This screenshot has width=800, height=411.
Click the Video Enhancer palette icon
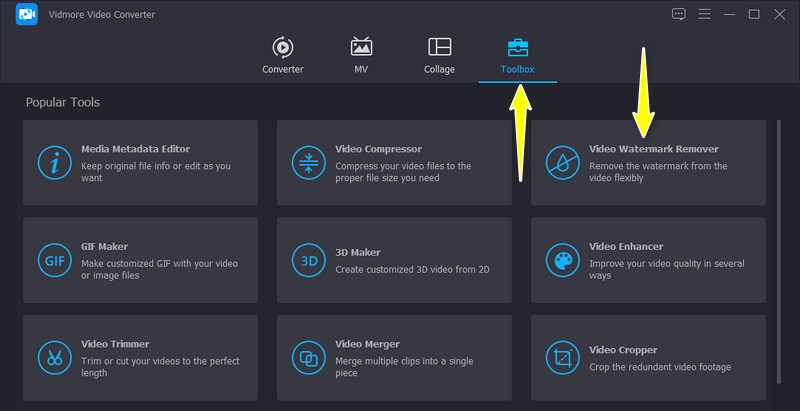[x=562, y=261]
